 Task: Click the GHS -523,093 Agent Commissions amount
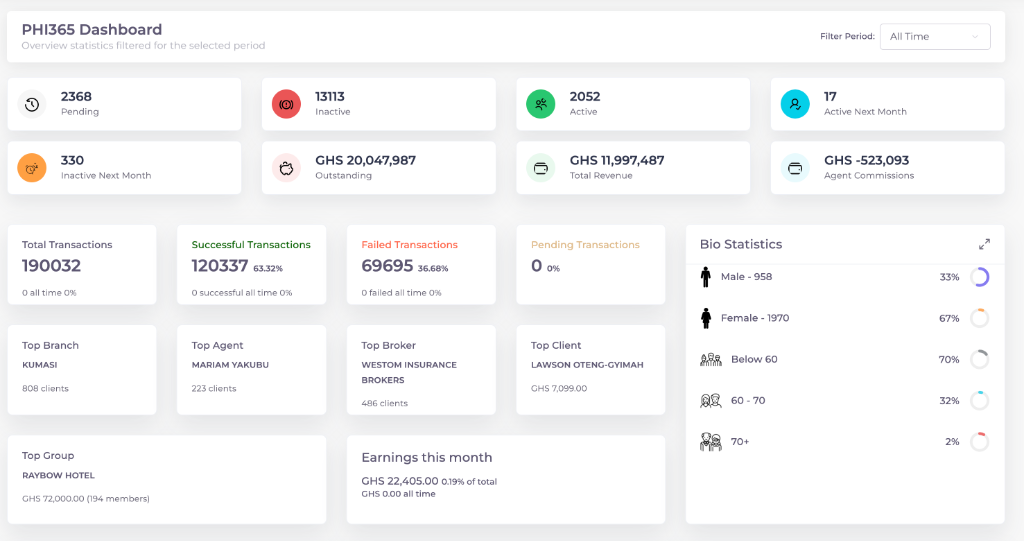867,160
